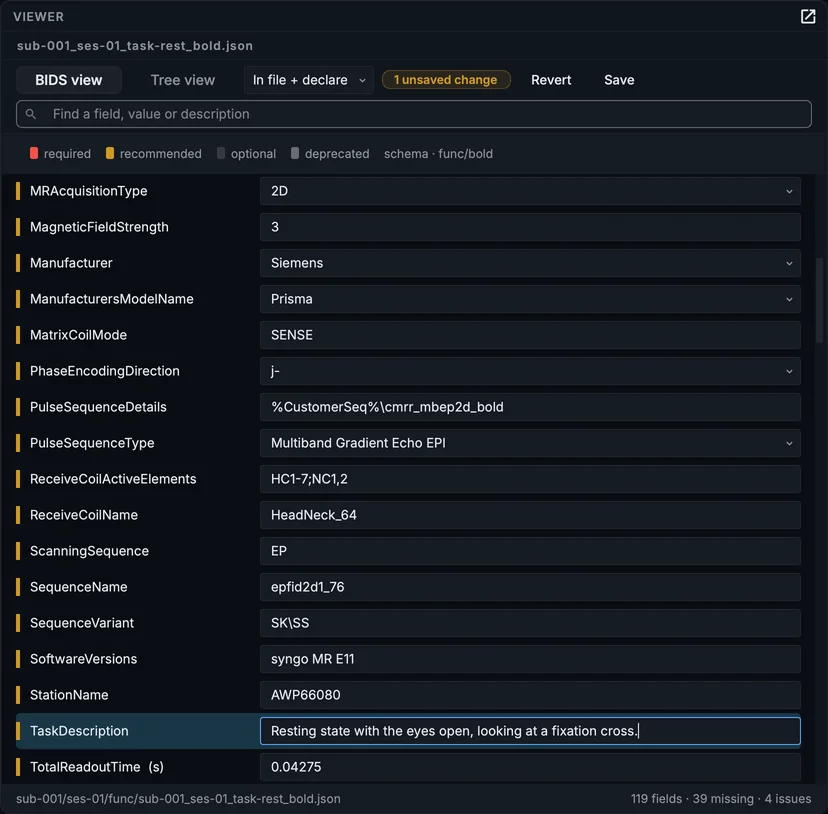Open PhaseEncodingDirection dropdown showing j-
Screen dimensions: 828x814
530,371
